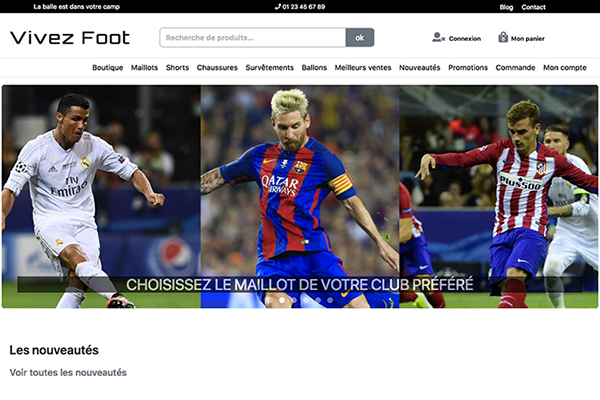Click the Blog link in top bar
600x400 pixels.
click(506, 6)
